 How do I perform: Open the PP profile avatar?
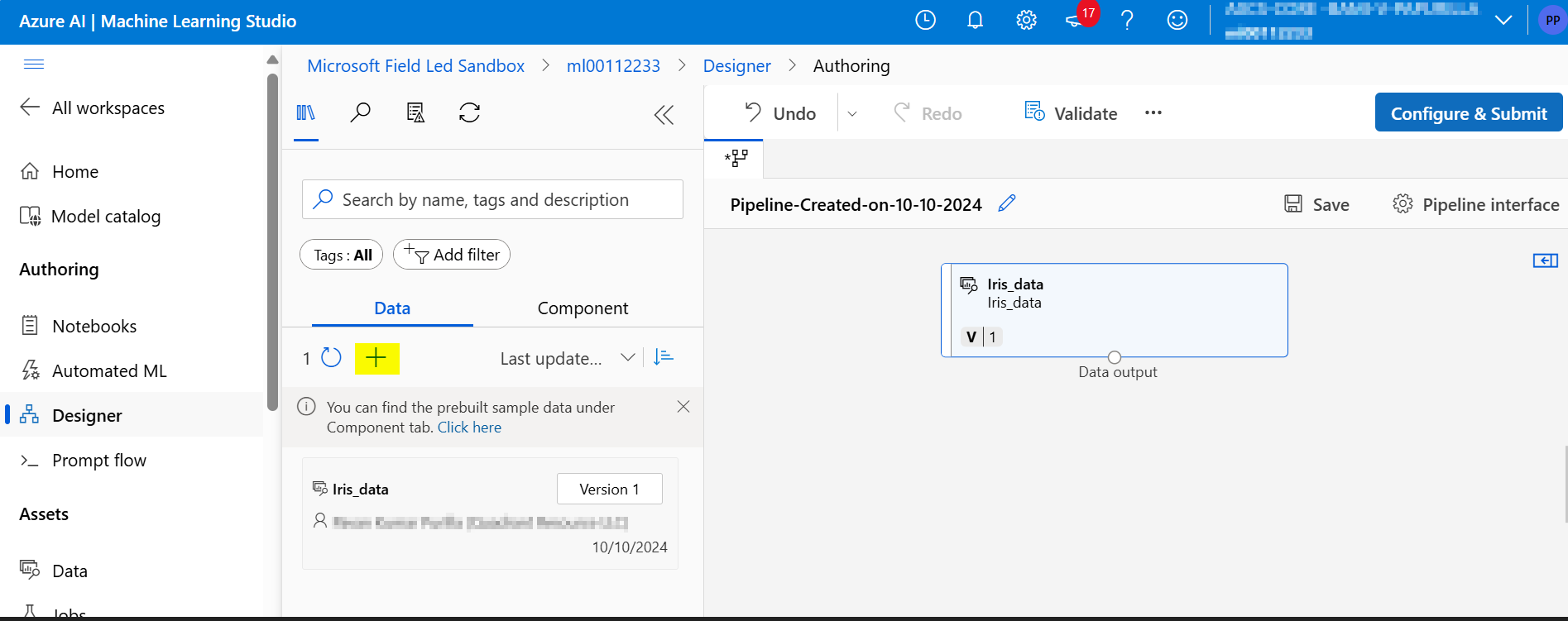pyautogui.click(x=1552, y=21)
